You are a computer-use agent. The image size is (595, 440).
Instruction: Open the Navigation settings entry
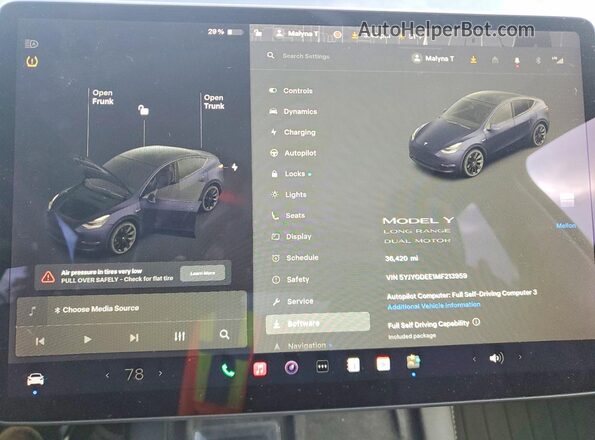tap(302, 346)
